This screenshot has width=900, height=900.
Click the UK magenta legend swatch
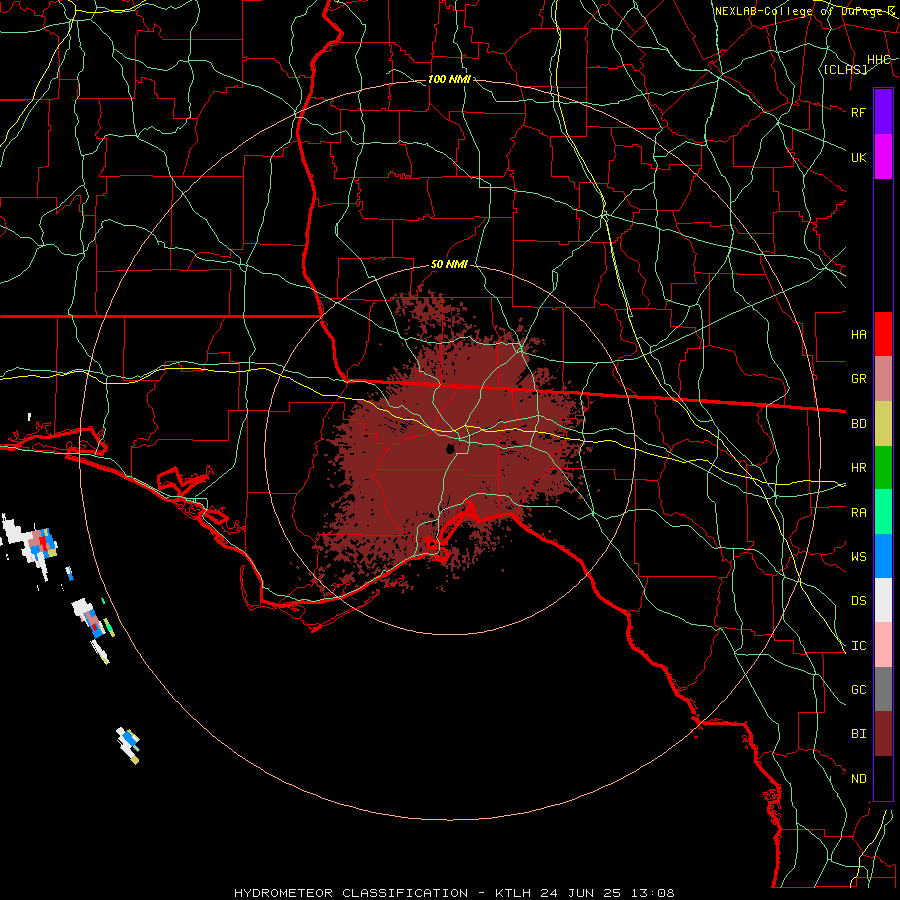click(x=883, y=157)
